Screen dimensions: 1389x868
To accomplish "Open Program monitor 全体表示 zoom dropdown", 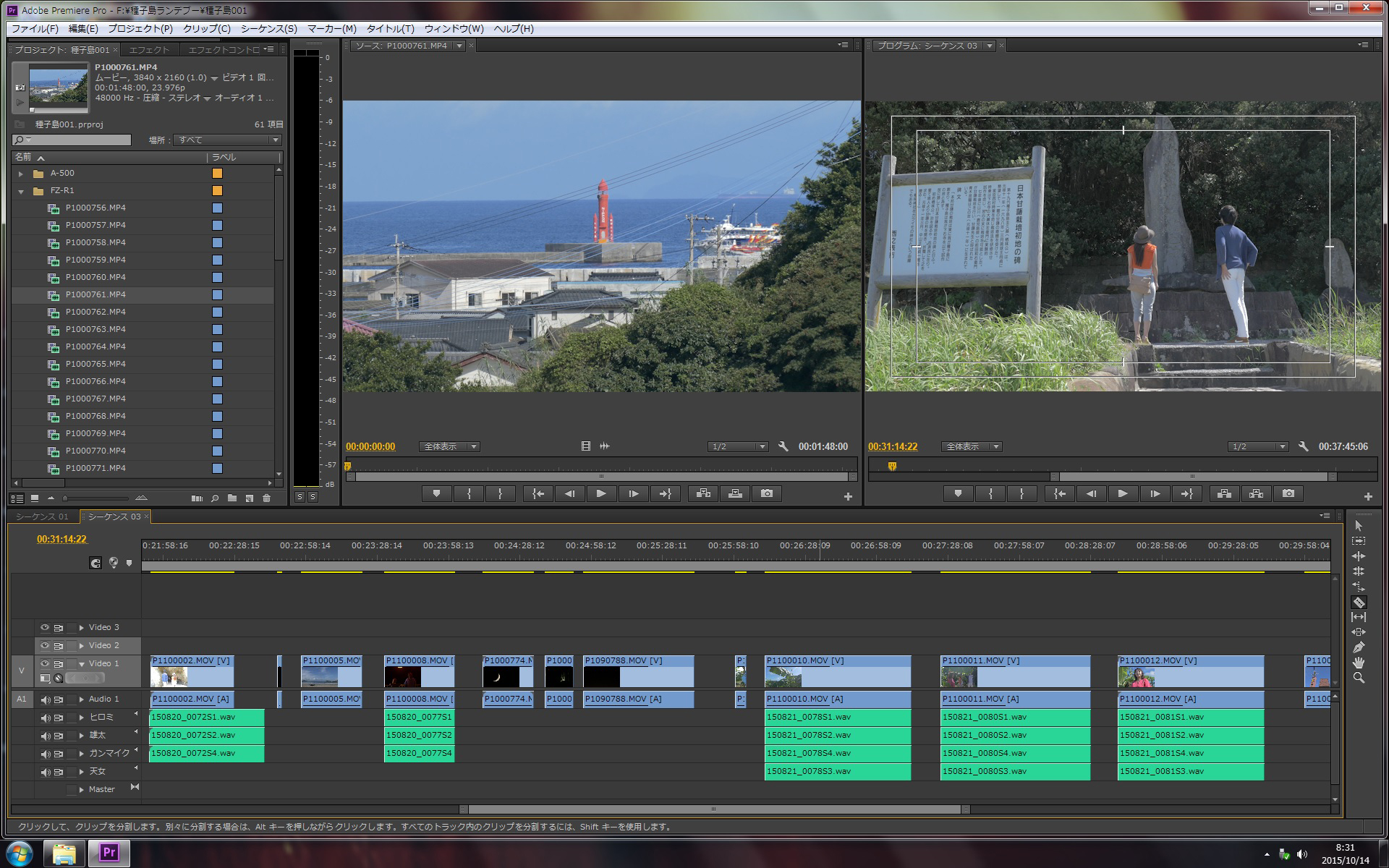I will (x=971, y=447).
